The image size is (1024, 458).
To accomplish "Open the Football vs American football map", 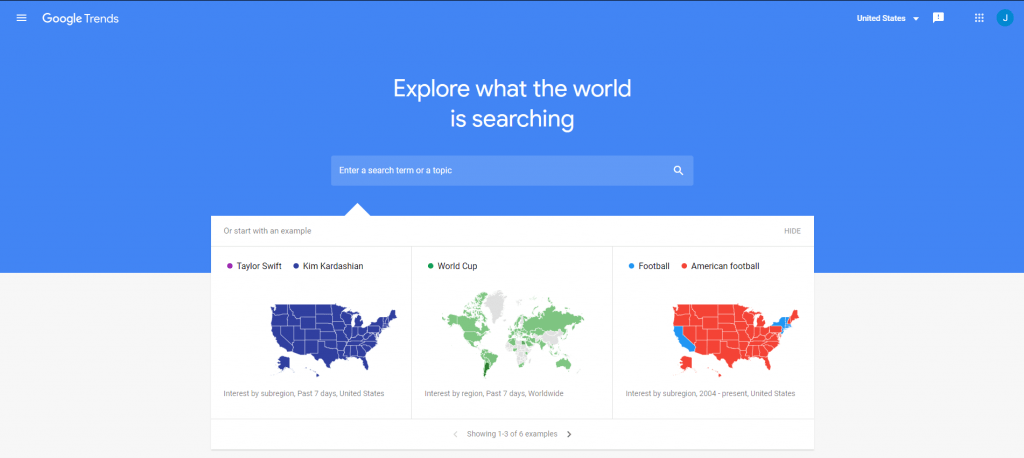I will click(733, 335).
